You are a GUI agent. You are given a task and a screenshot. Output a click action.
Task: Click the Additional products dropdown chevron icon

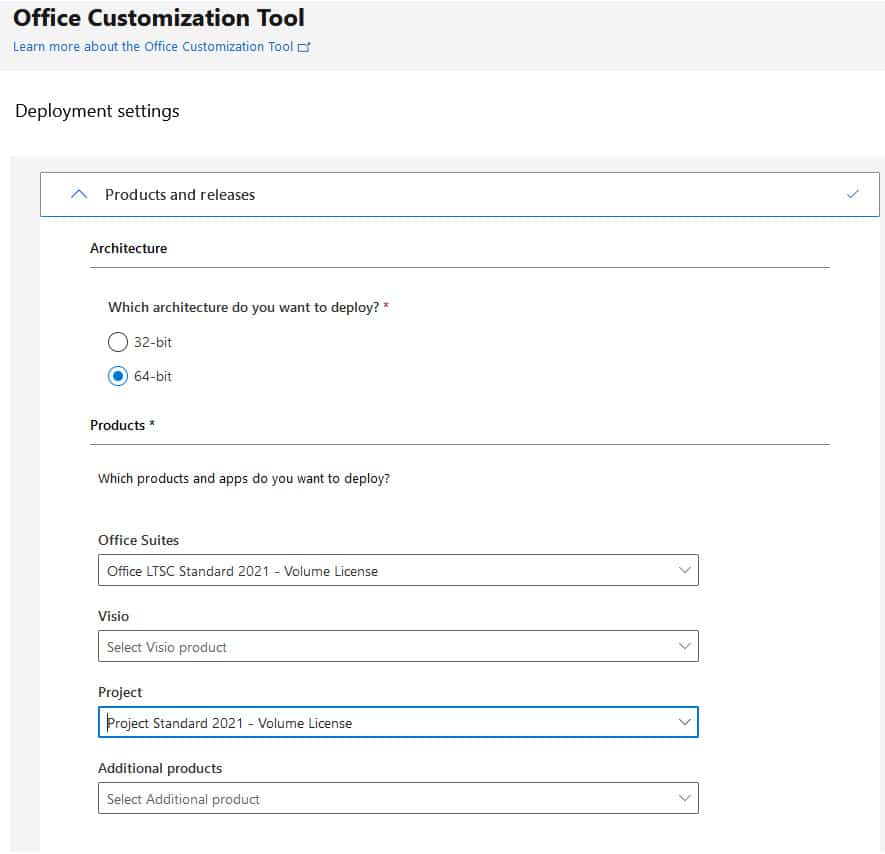(x=686, y=798)
